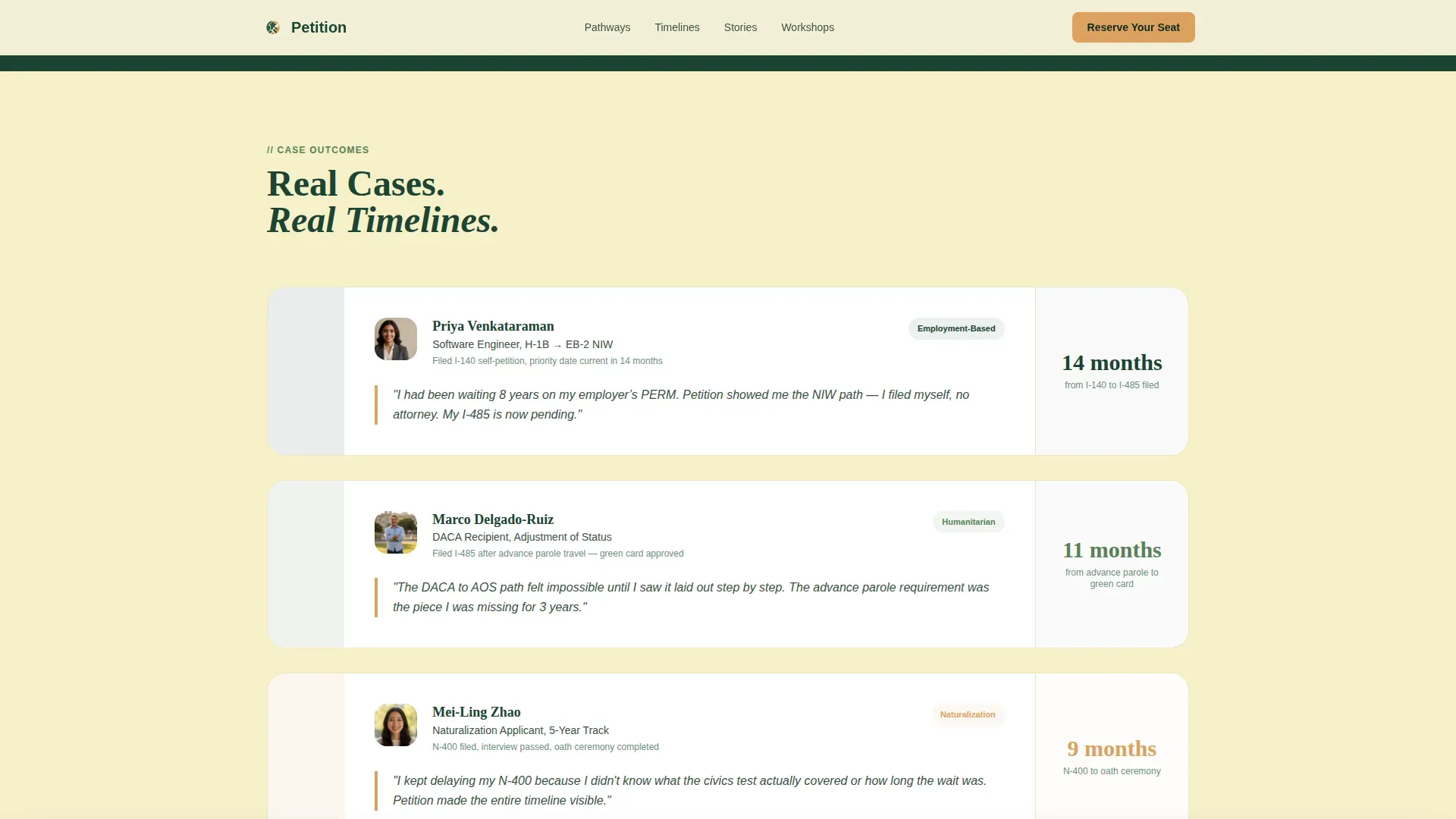Click Marco's quote about DACA to AOS
Viewport: 1456px width, 819px height.
pyautogui.click(x=691, y=597)
